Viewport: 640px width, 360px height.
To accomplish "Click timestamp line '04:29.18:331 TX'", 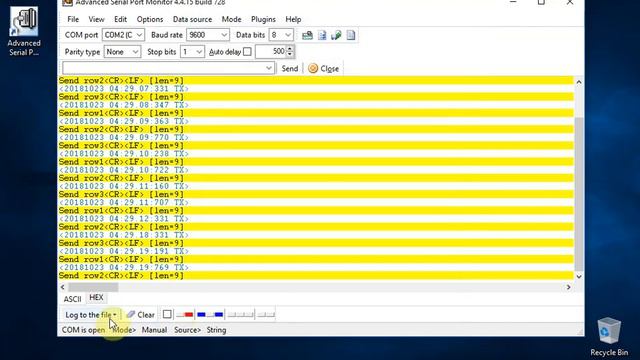I will pos(124,235).
